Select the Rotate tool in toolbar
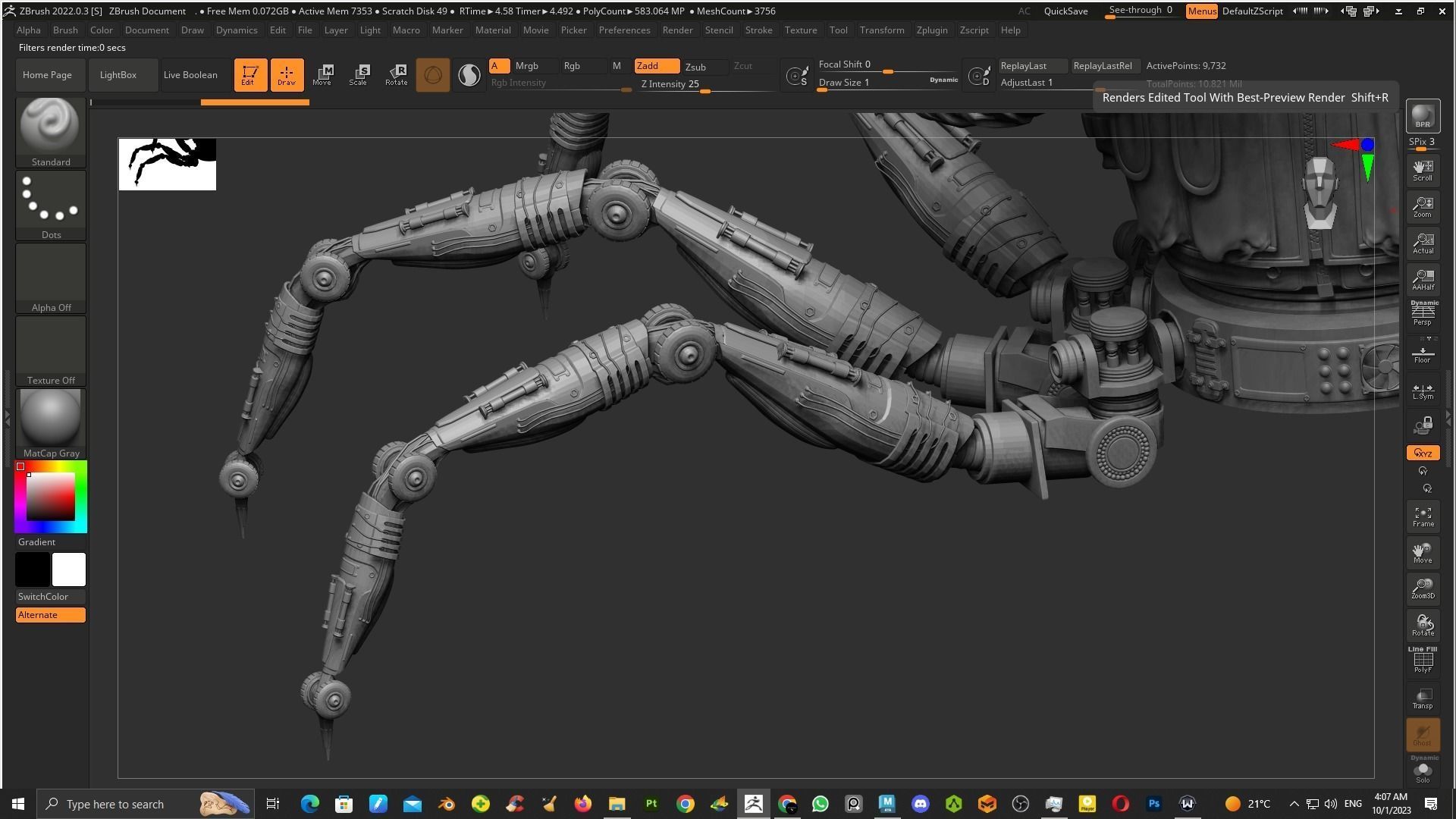Image resolution: width=1456 pixels, height=819 pixels. tap(396, 74)
